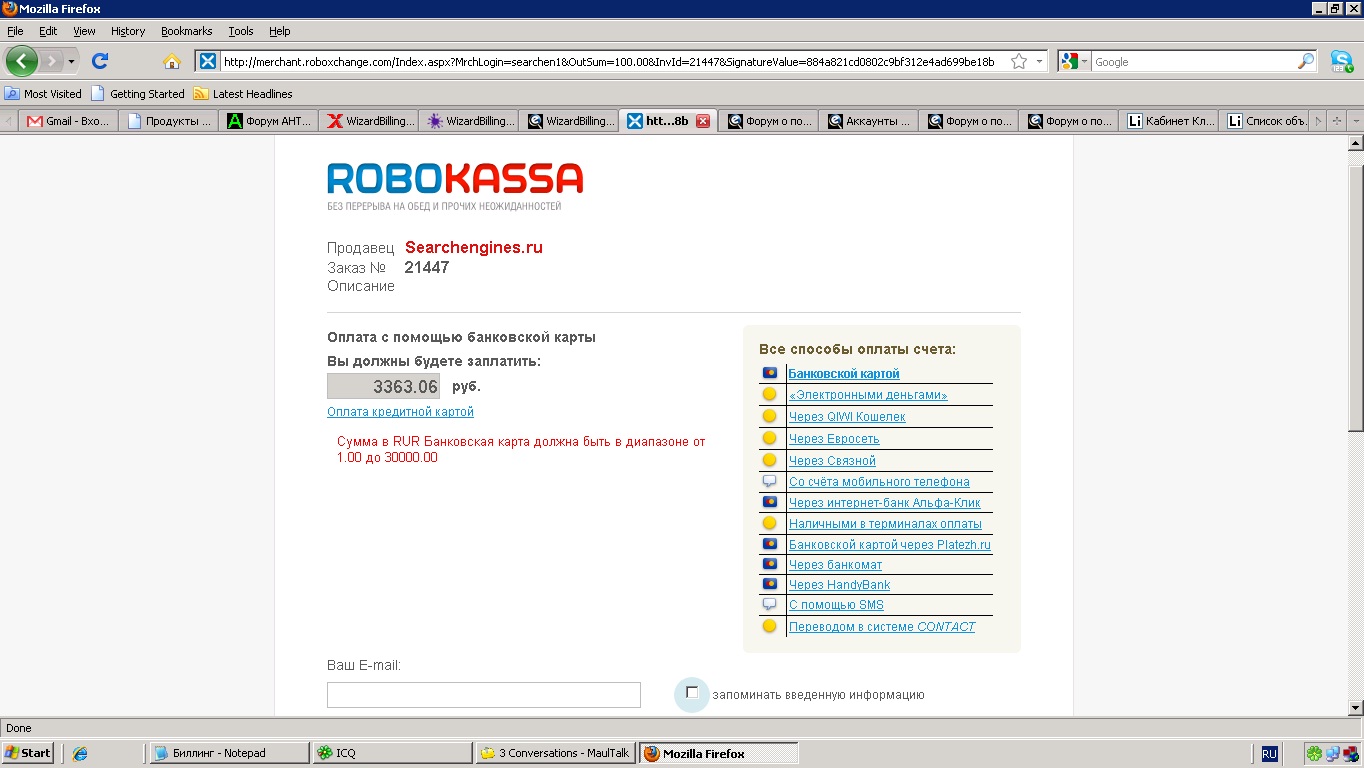
Task: Reload the page with the refresh icon
Action: pos(100,61)
